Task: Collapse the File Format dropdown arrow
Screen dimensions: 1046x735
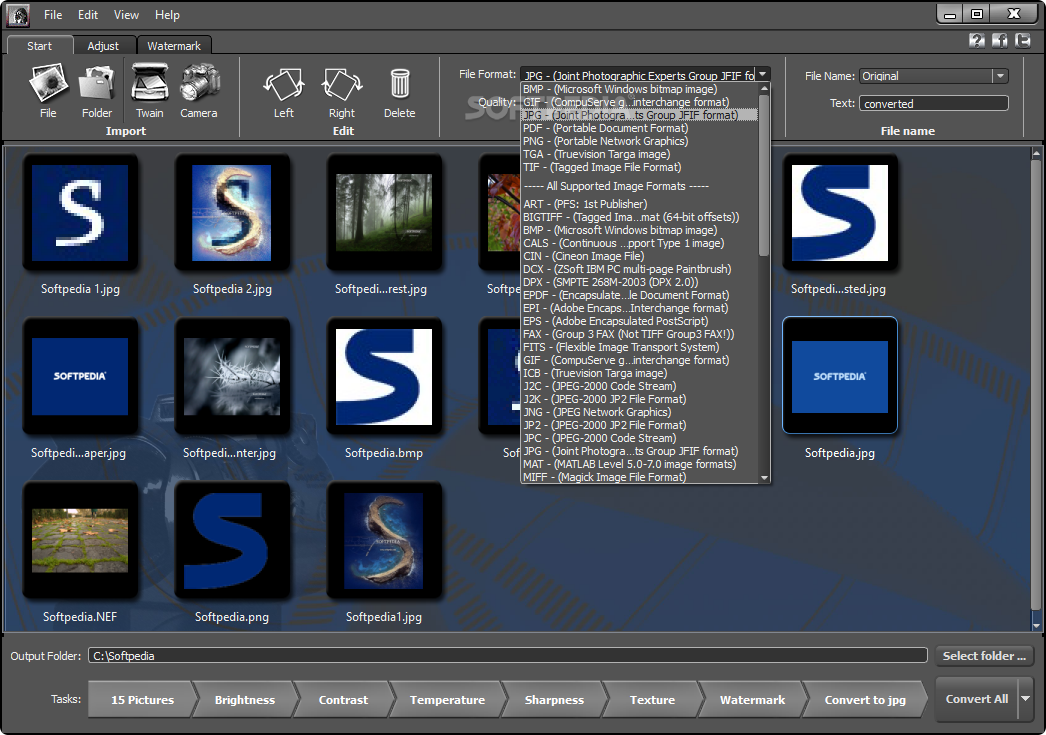Action: tap(762, 75)
